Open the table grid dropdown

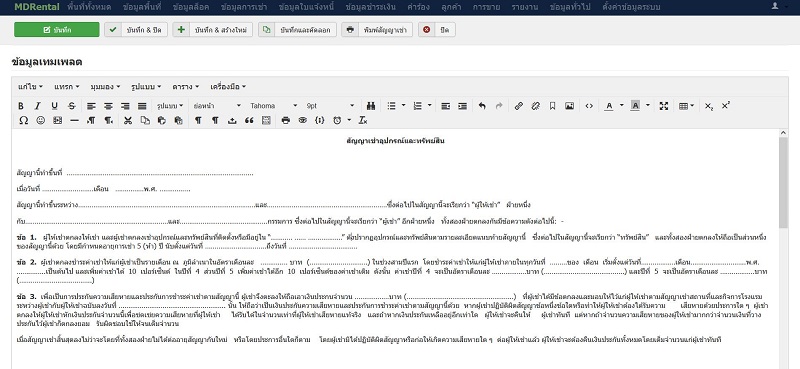[x=686, y=106]
